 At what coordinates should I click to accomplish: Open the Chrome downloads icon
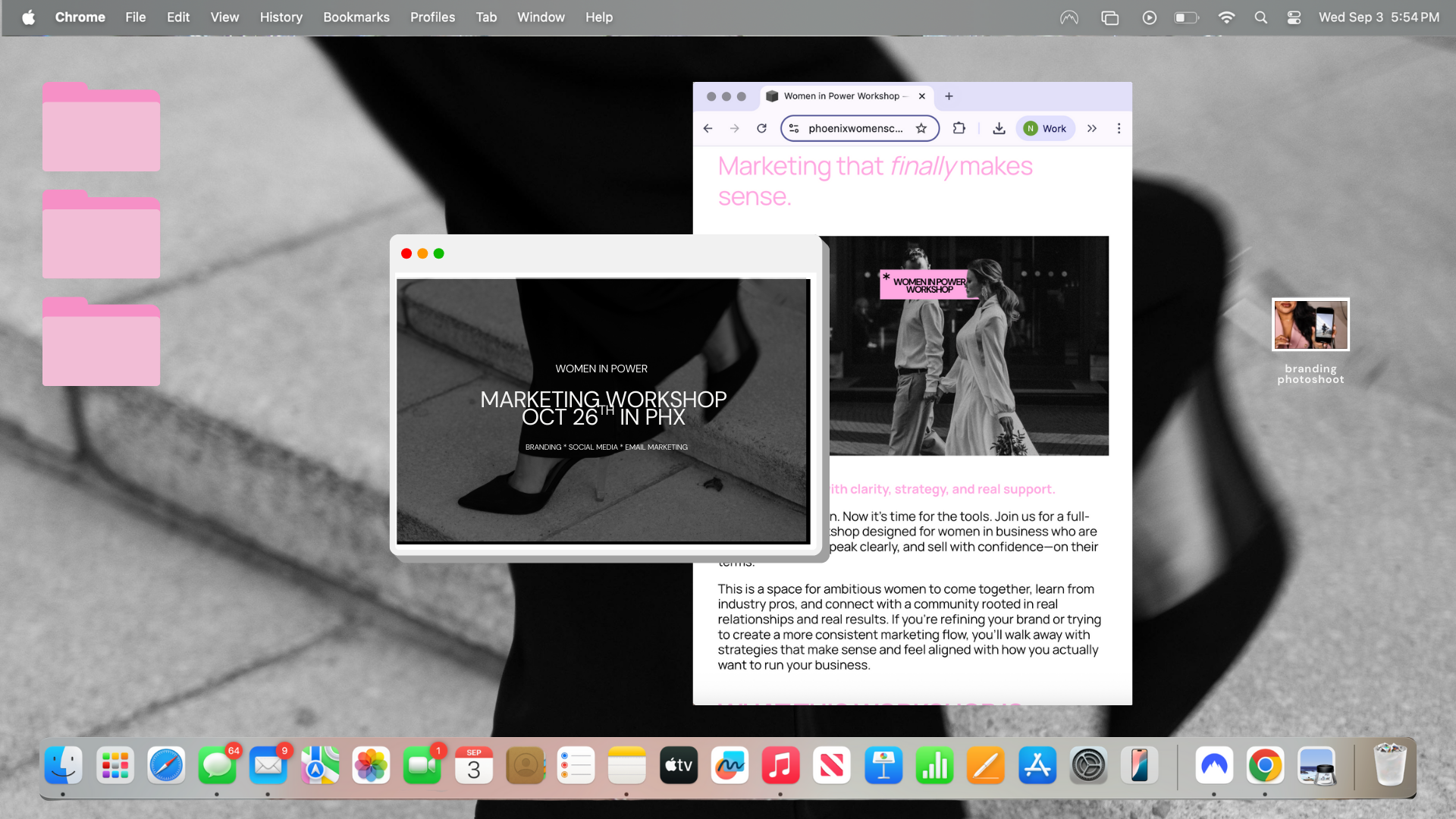point(999,128)
